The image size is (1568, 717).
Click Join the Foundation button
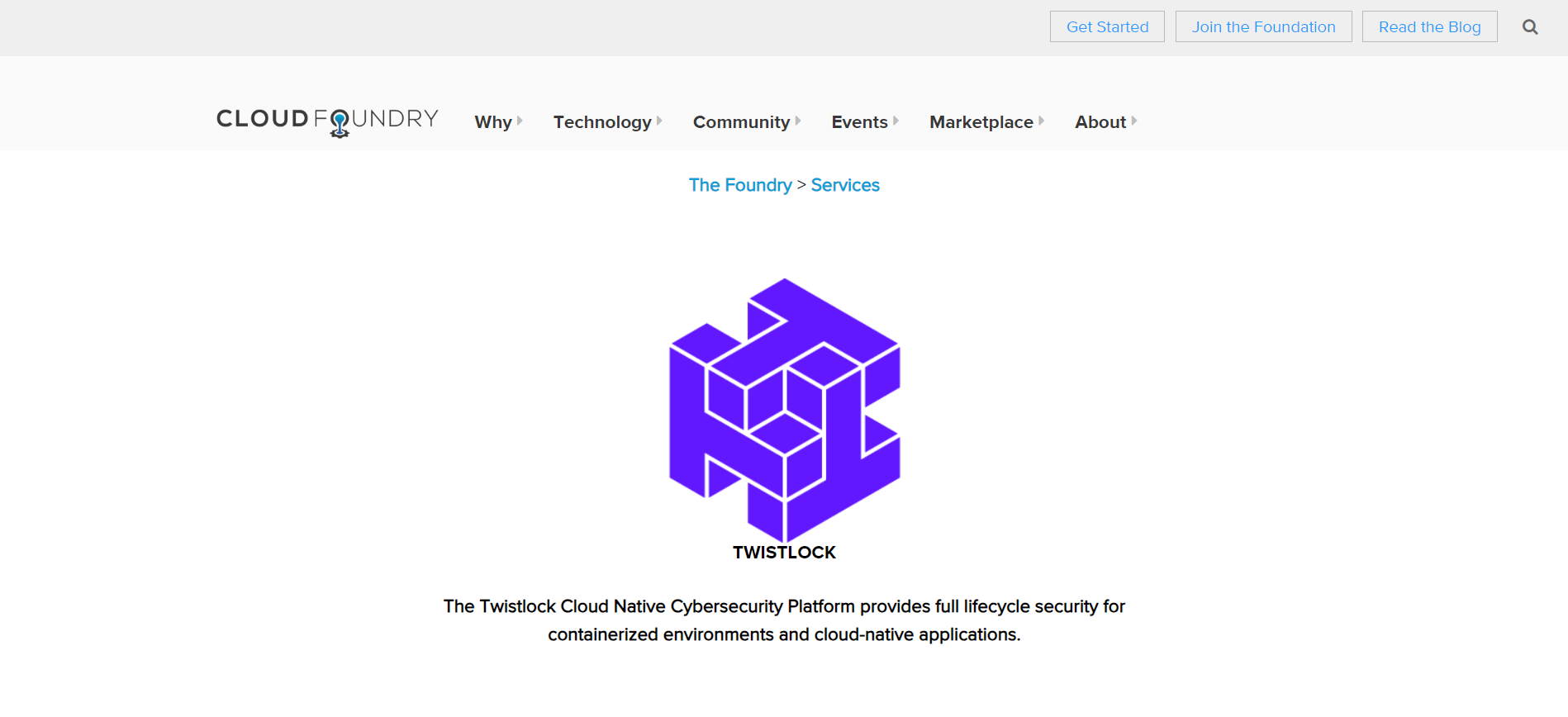click(x=1263, y=26)
